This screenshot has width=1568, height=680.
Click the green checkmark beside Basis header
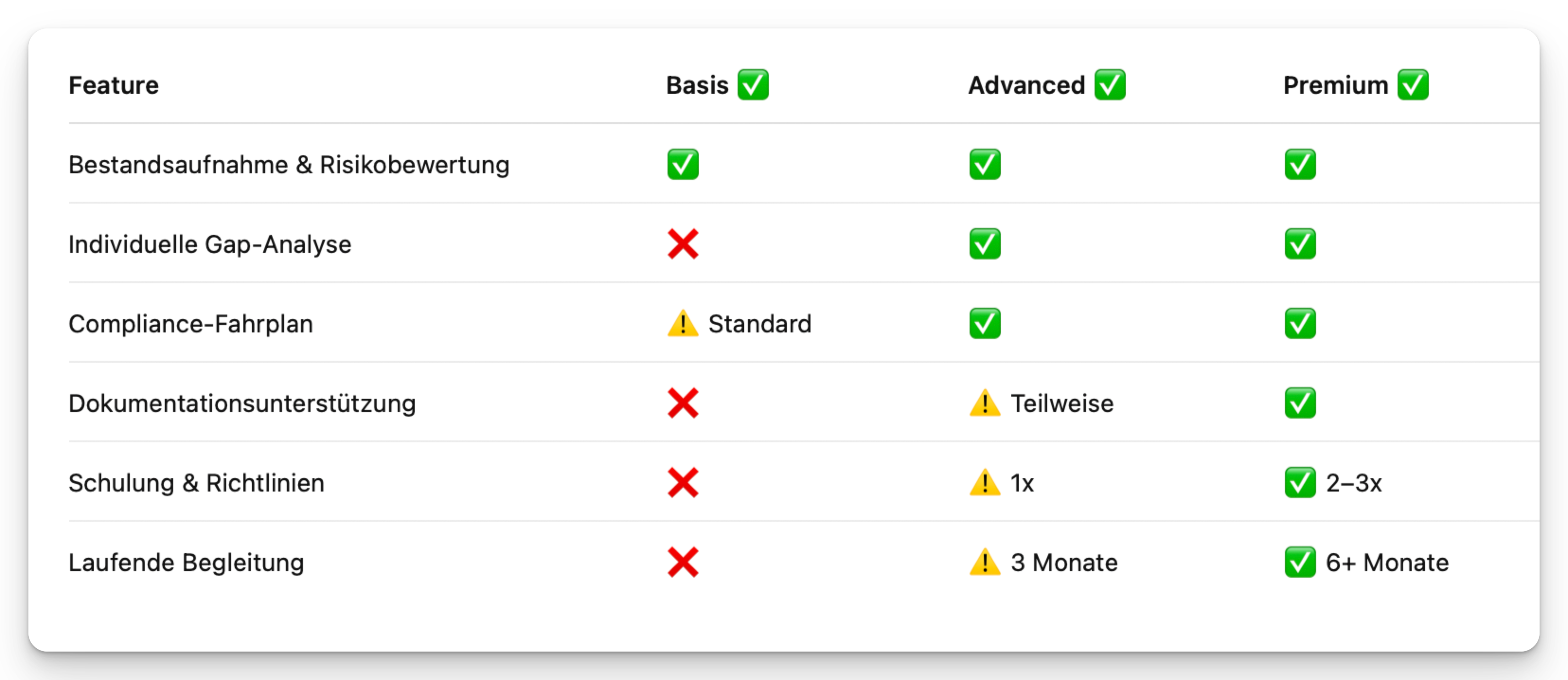753,85
